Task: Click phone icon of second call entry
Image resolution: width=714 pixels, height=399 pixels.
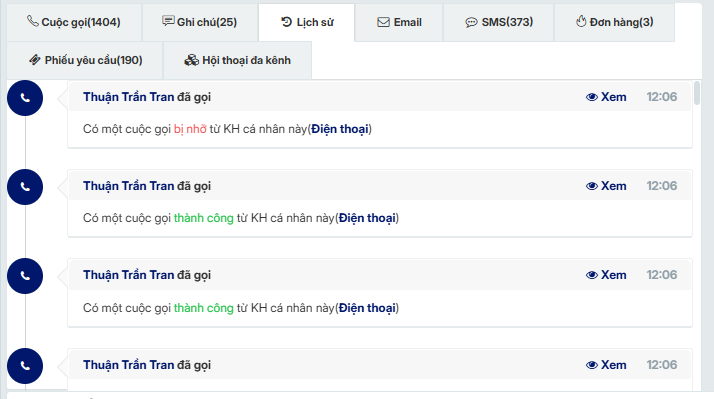Action: (25, 187)
